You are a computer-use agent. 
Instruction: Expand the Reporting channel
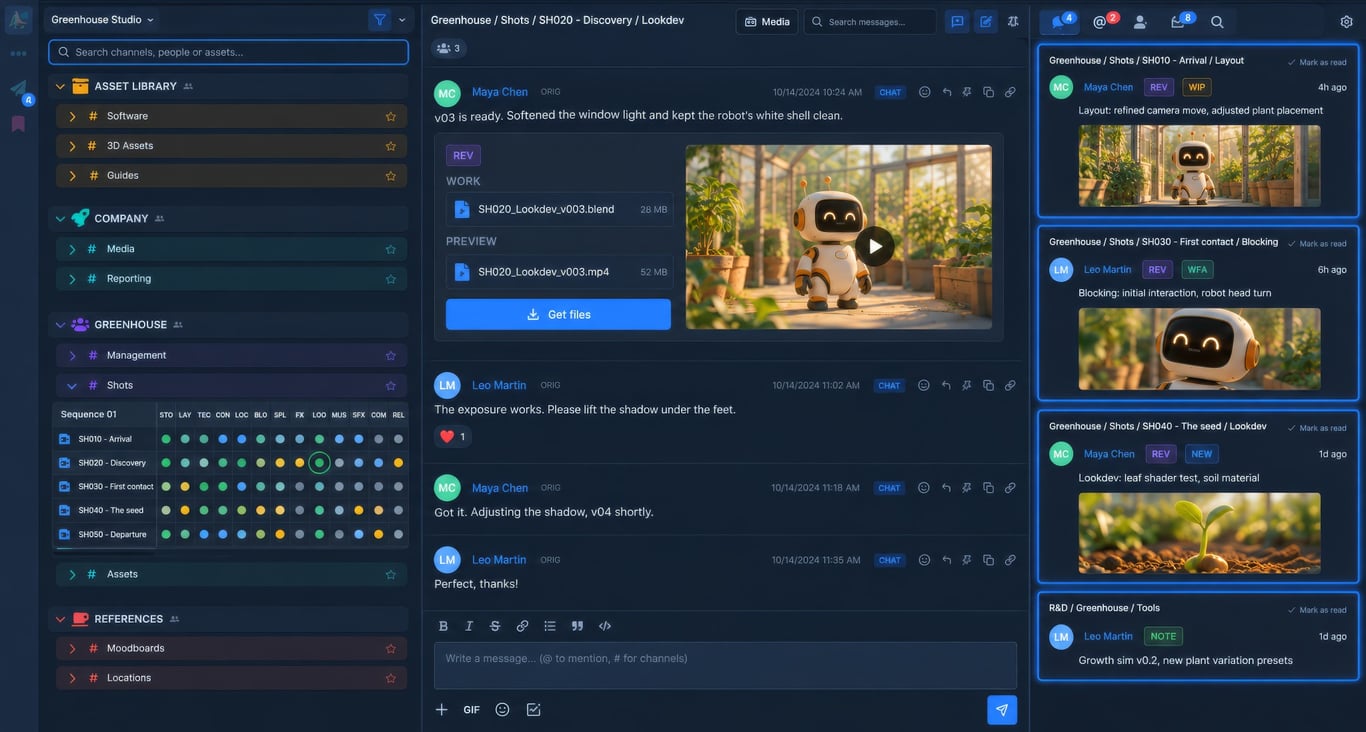72,279
